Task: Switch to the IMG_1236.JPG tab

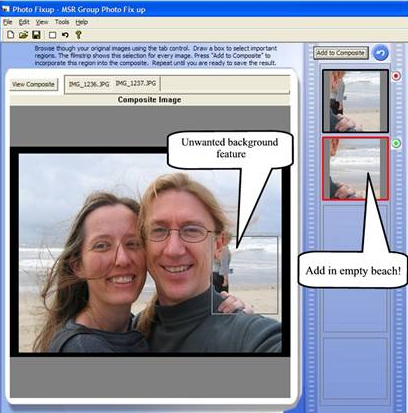Action: pyautogui.click(x=89, y=84)
